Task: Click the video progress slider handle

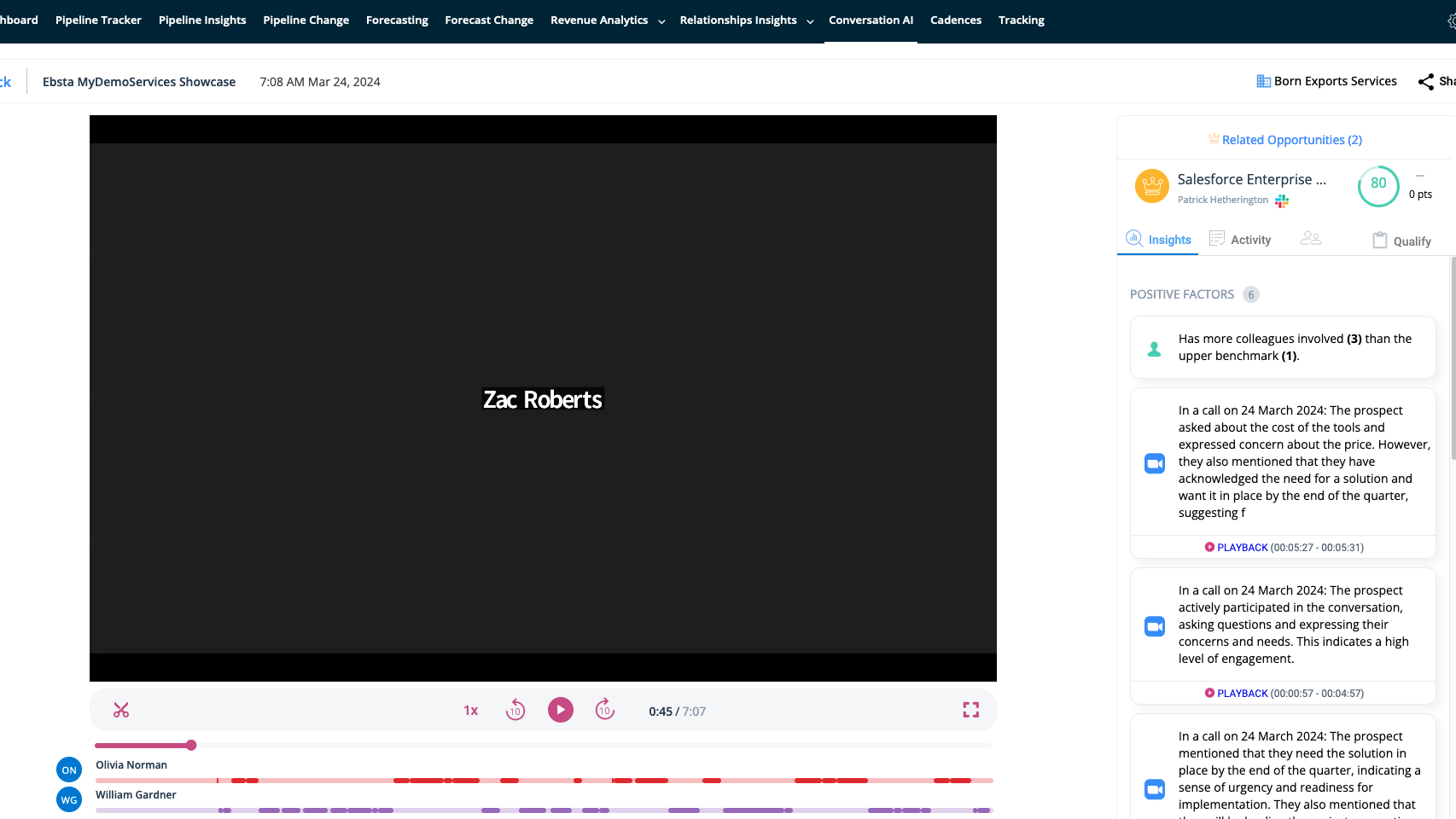Action: point(191,746)
